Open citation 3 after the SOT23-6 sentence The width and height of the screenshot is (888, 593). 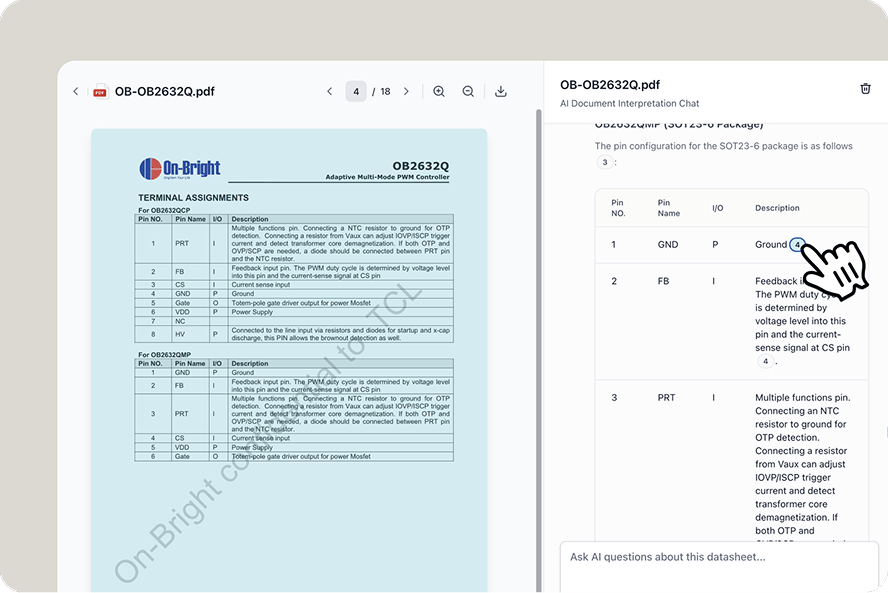605,162
